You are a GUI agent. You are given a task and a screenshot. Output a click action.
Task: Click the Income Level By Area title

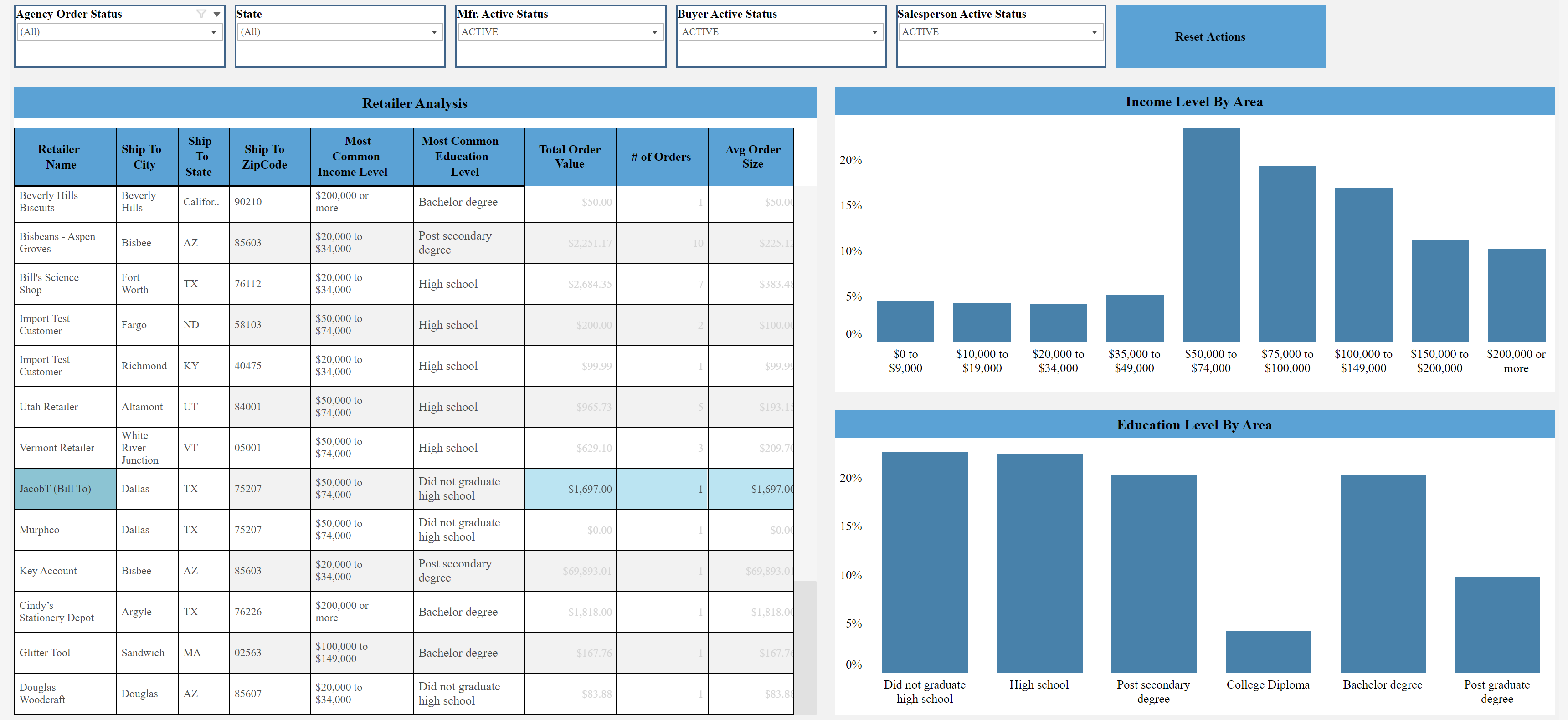[1193, 102]
